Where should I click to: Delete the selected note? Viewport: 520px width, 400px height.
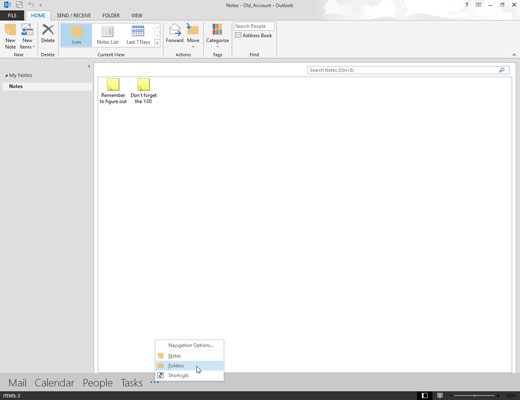[48, 34]
